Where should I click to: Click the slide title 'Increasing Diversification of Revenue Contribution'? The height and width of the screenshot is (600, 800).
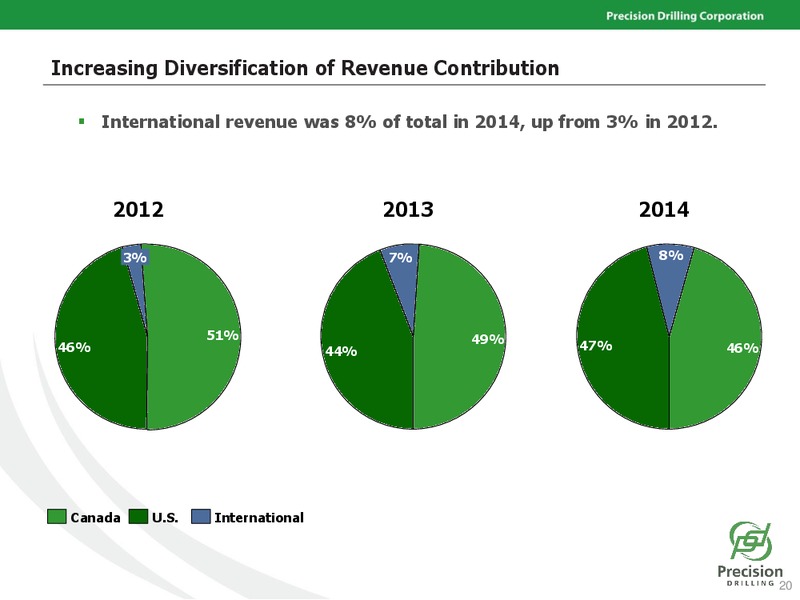[305, 68]
